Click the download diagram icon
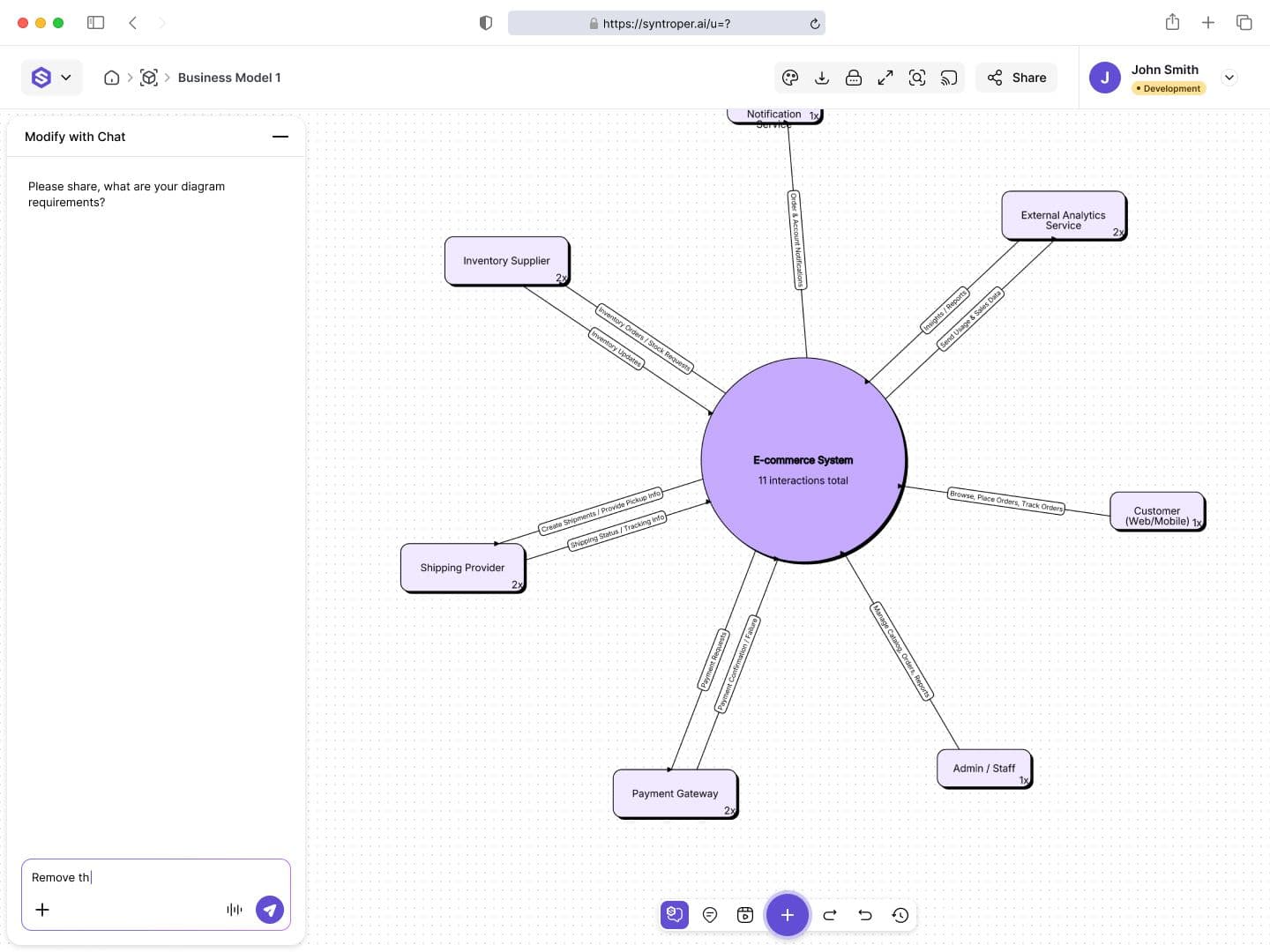The image size is (1270, 952). 822,78
